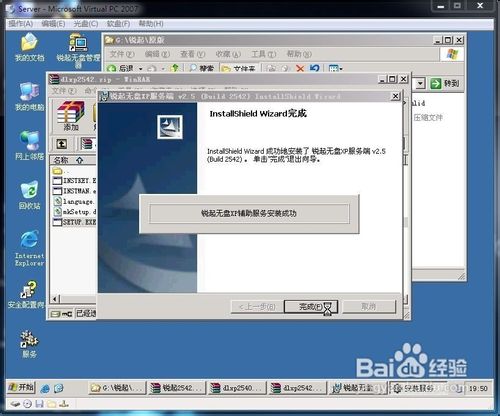Click Explorer 搜索 search button
The width and height of the screenshot is (500, 416).
pos(202,68)
